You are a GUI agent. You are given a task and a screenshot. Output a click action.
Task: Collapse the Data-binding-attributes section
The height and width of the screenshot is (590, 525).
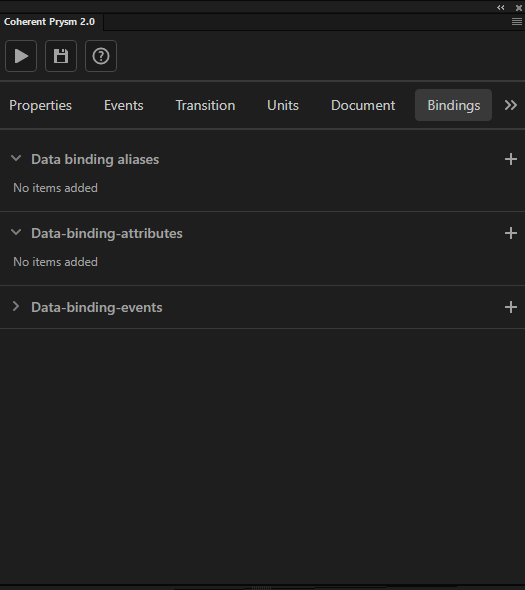pos(16,233)
